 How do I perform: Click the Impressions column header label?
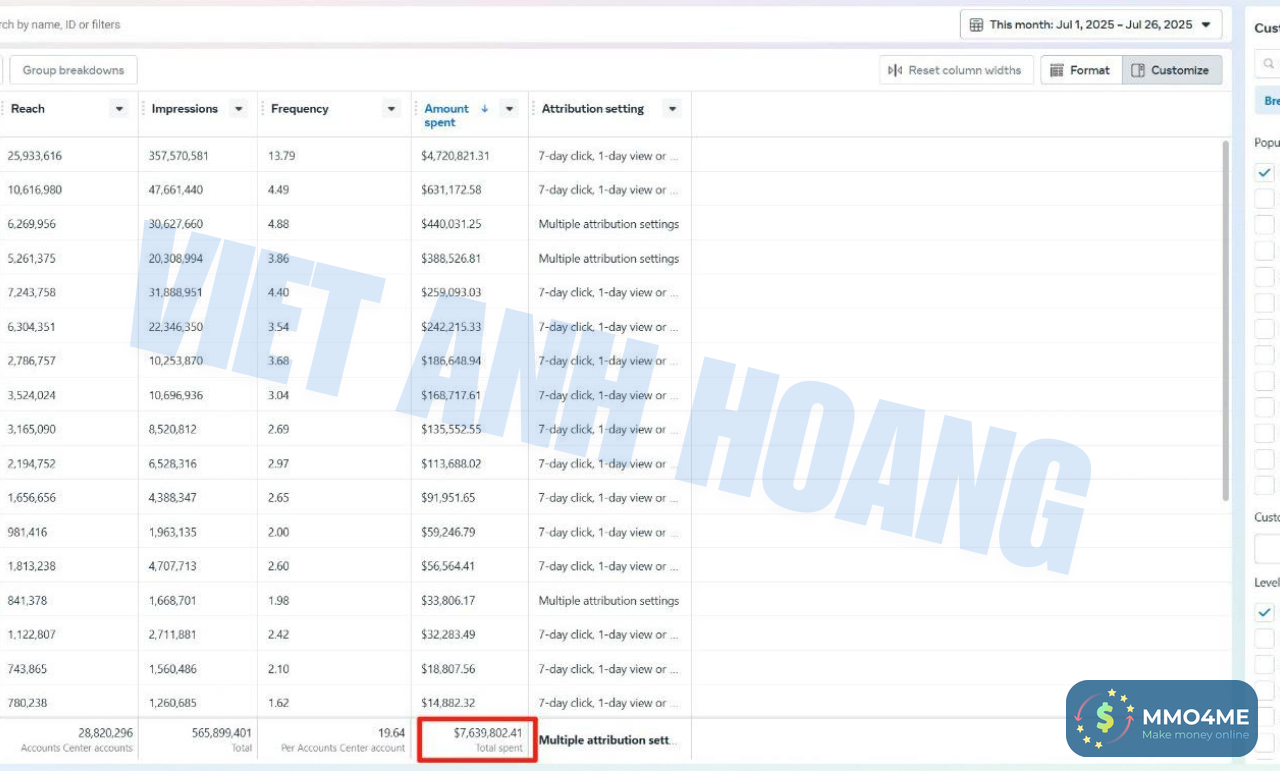[185, 109]
